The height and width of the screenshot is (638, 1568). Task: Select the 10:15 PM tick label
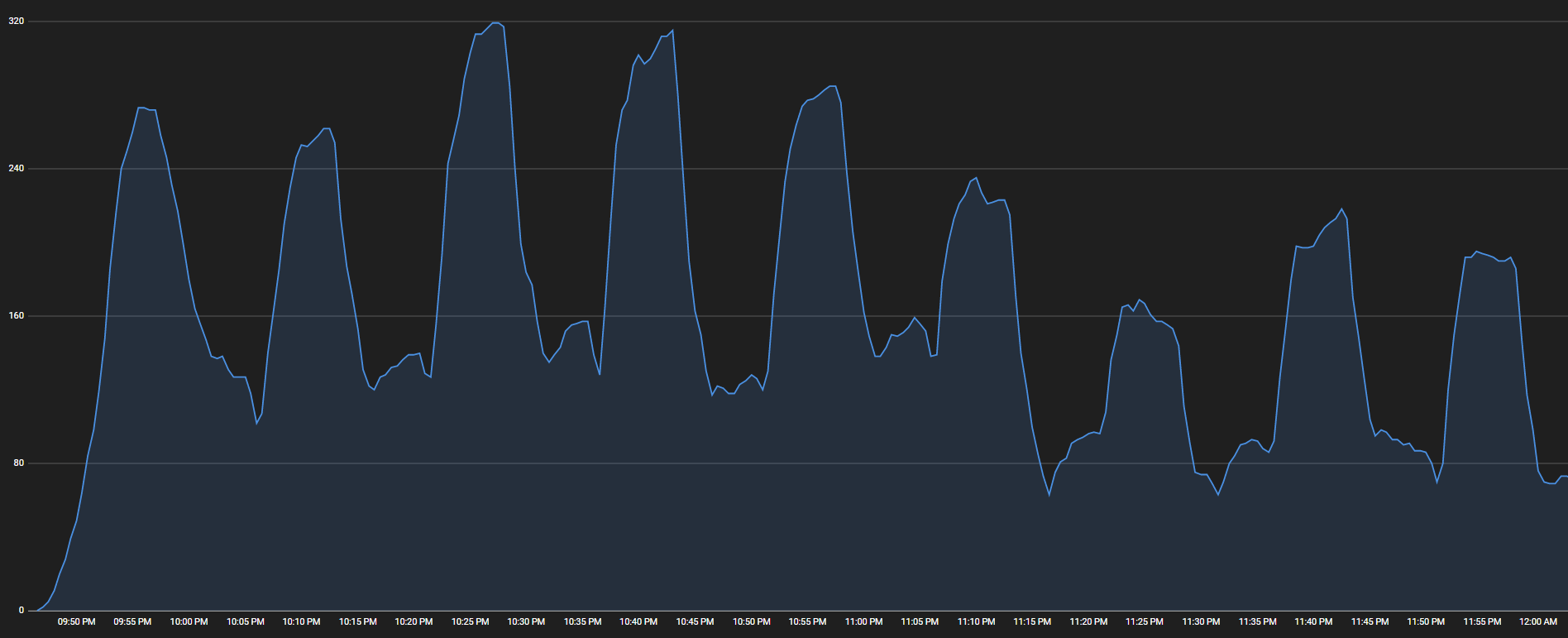(357, 621)
